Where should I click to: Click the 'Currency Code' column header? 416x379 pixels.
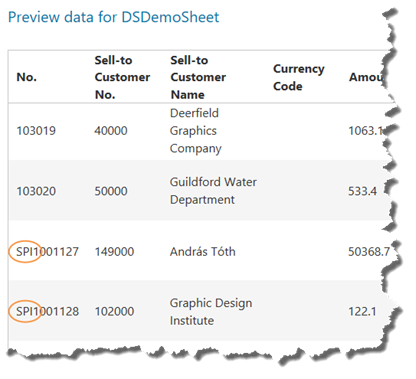pyautogui.click(x=299, y=77)
